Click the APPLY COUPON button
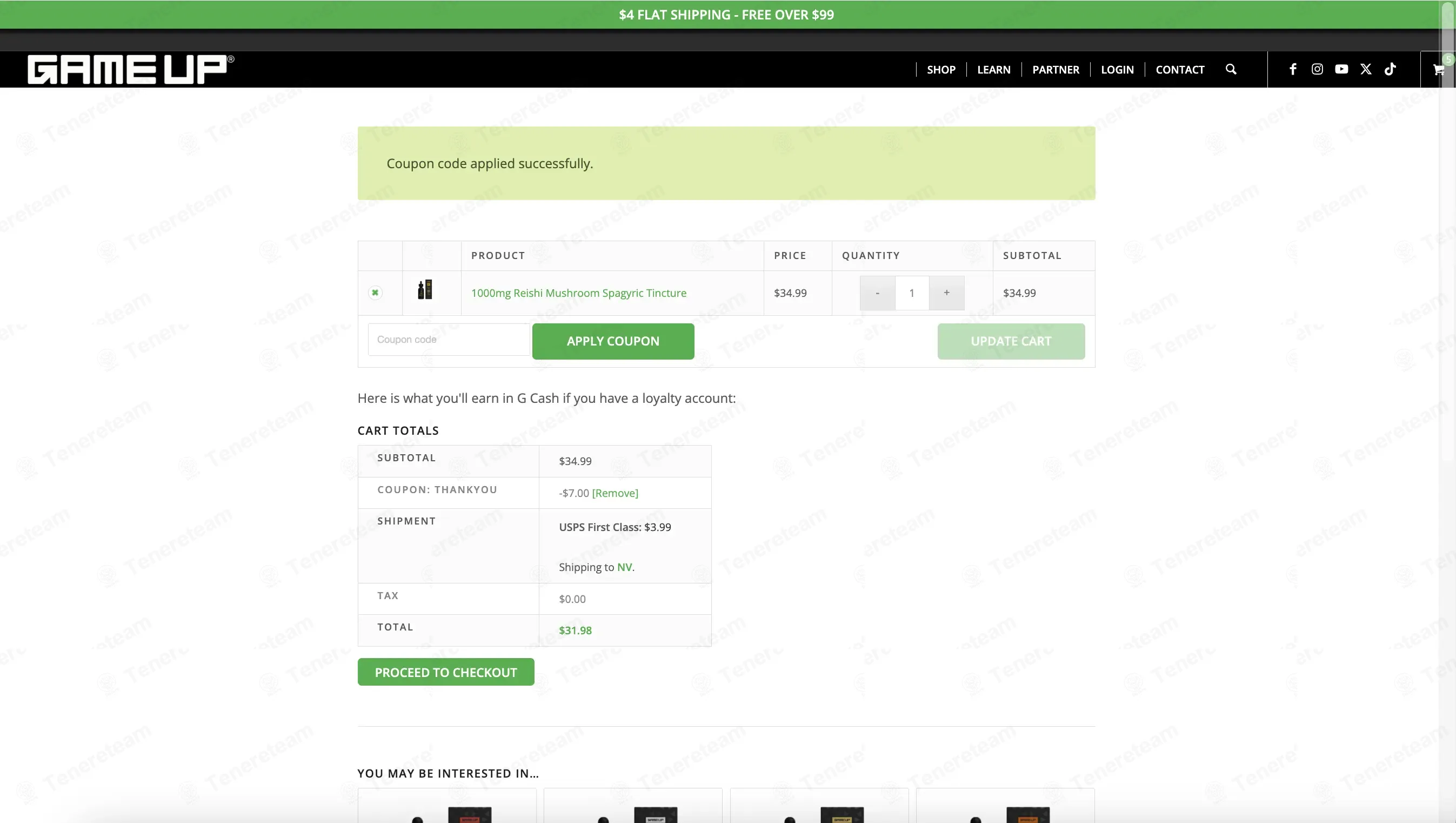Image resolution: width=1456 pixels, height=823 pixels. pyautogui.click(x=613, y=341)
